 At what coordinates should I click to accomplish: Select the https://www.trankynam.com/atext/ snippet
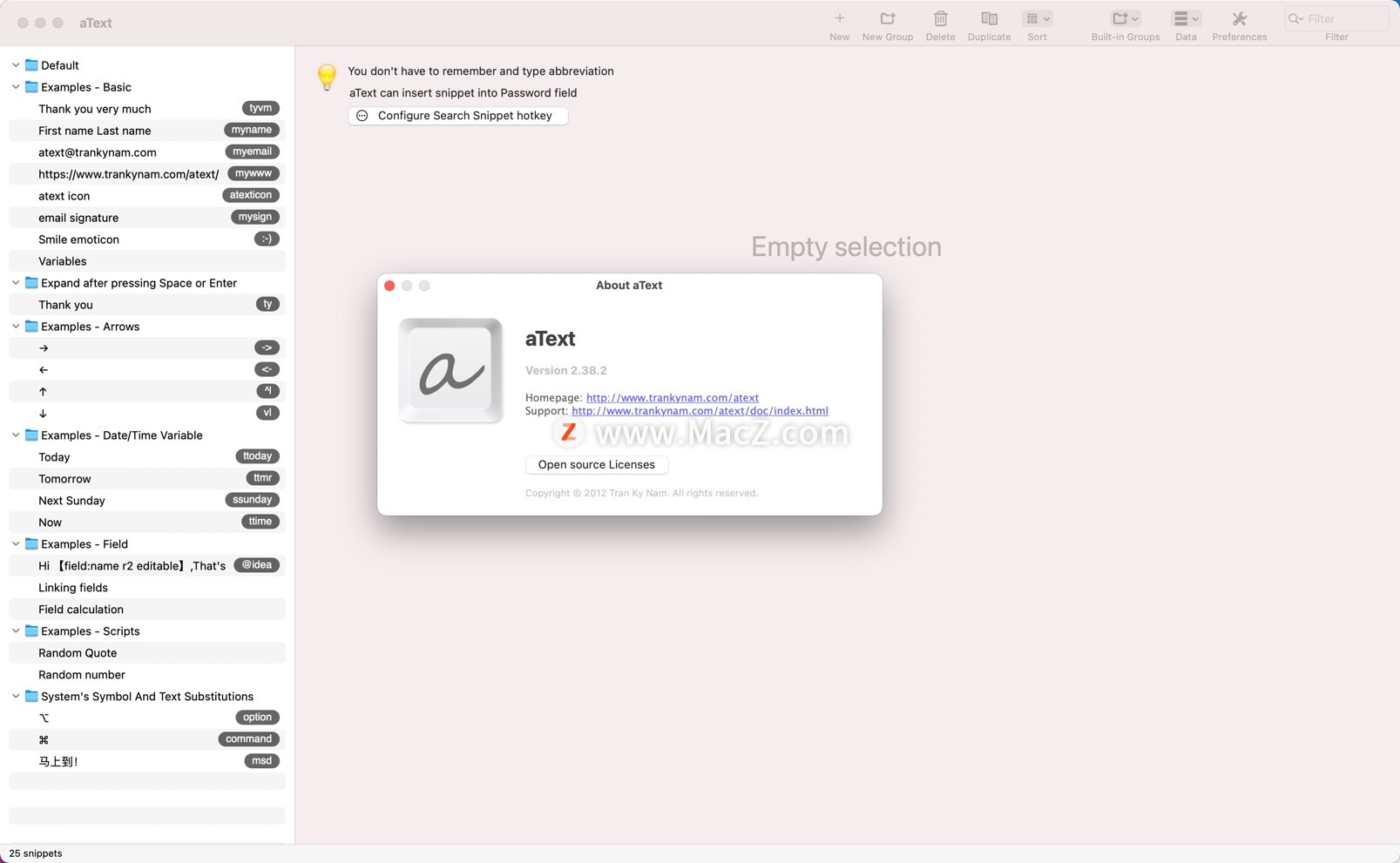coord(147,174)
